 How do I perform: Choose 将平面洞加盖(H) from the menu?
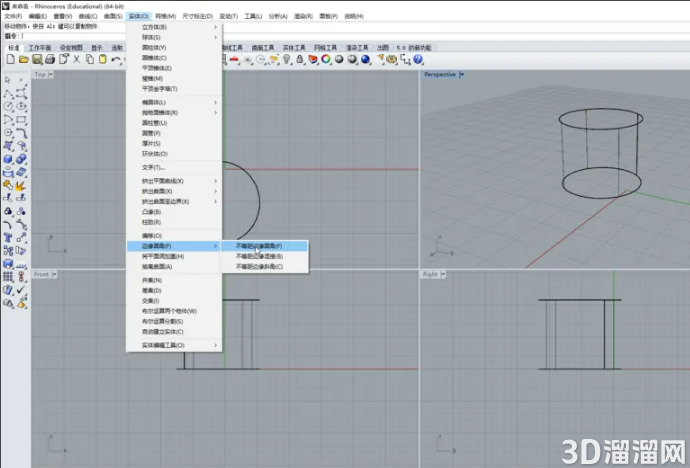[174, 256]
